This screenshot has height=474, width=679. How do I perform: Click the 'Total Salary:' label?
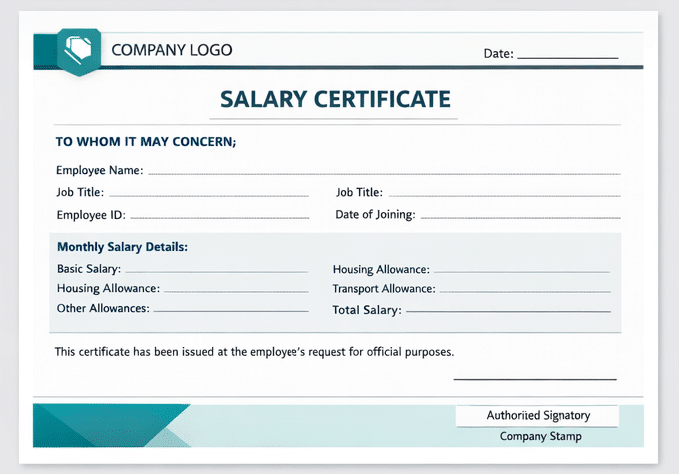pyautogui.click(x=367, y=310)
